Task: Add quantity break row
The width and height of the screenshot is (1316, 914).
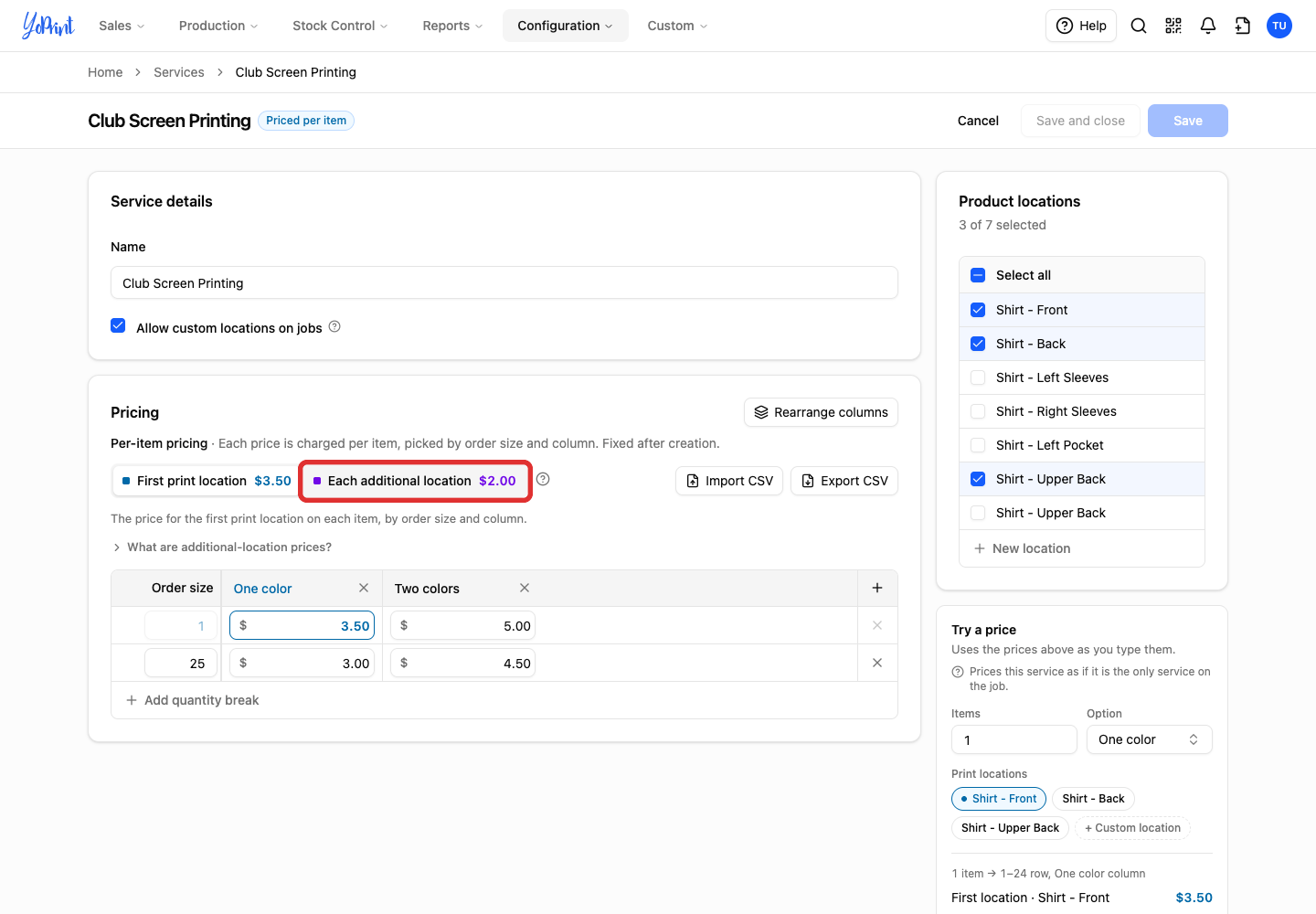Action: (192, 700)
